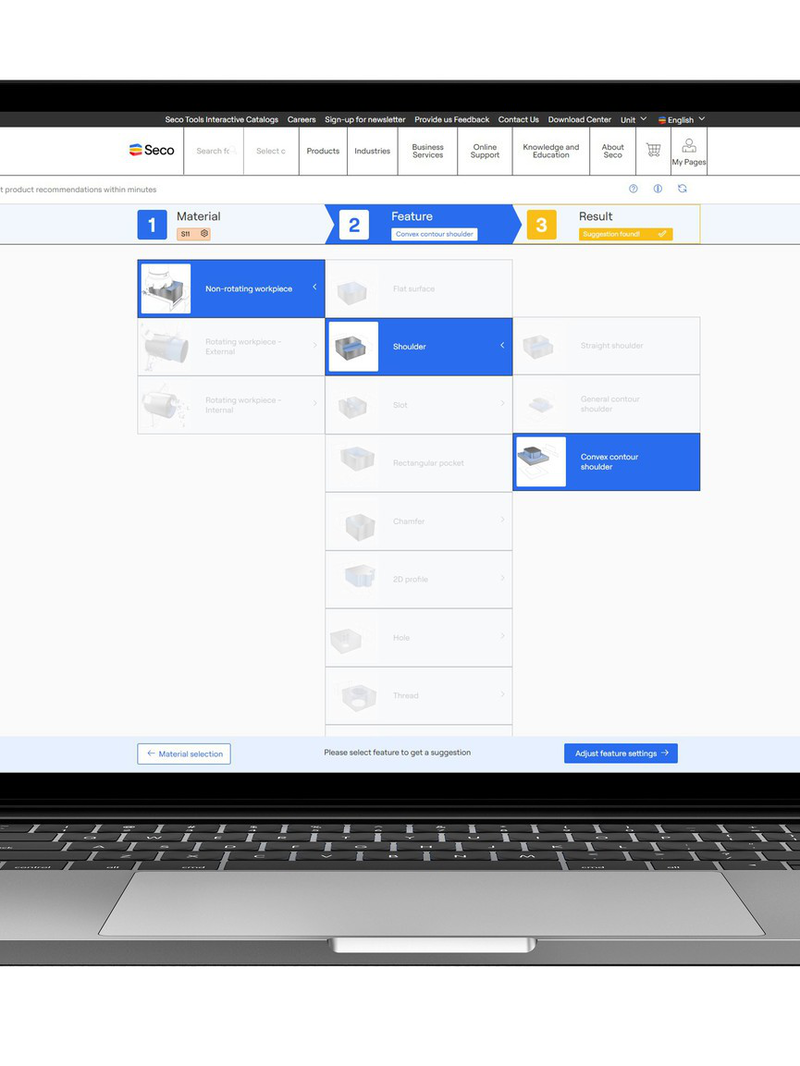Viewport: 800px width, 1066px height.
Task: Open the Products menu
Action: pyautogui.click(x=323, y=151)
